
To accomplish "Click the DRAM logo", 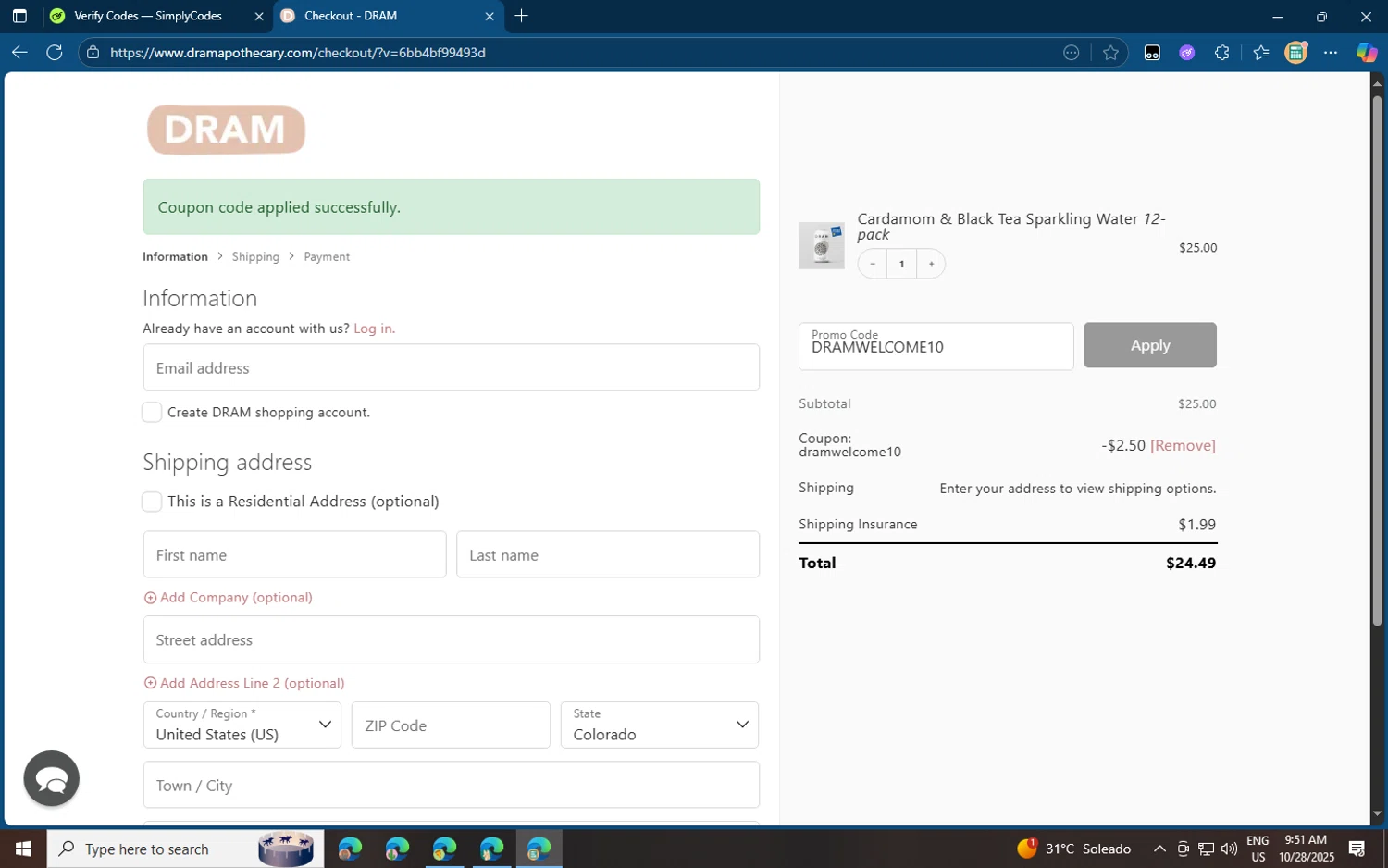I will (226, 130).
